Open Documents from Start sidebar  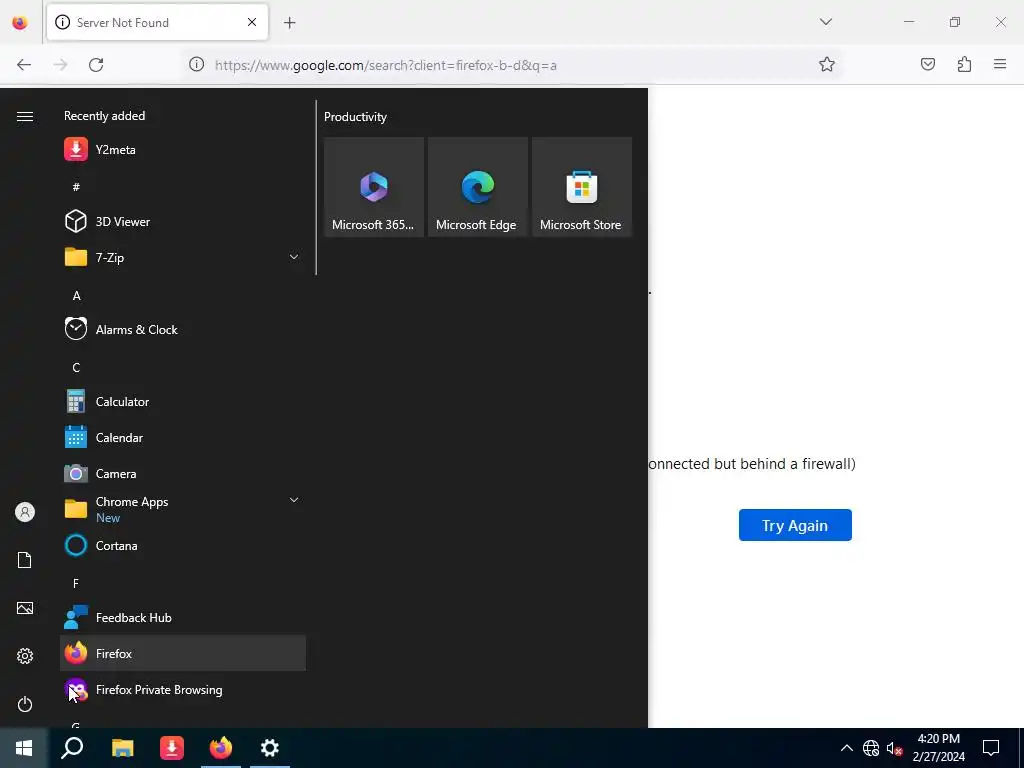coord(25,560)
